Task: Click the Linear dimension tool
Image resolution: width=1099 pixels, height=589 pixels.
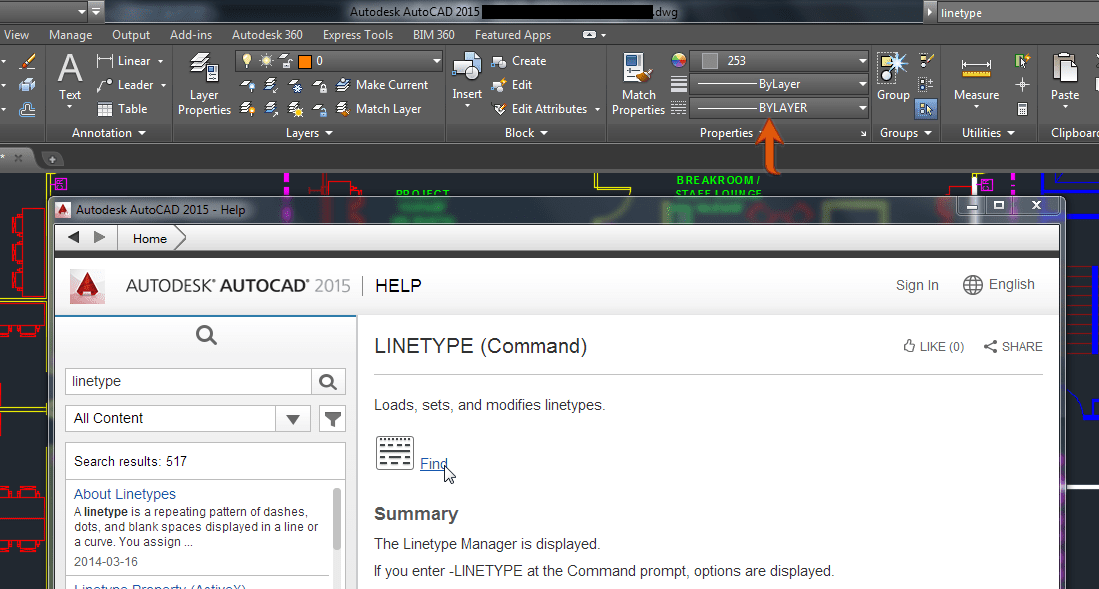Action: coord(125,61)
